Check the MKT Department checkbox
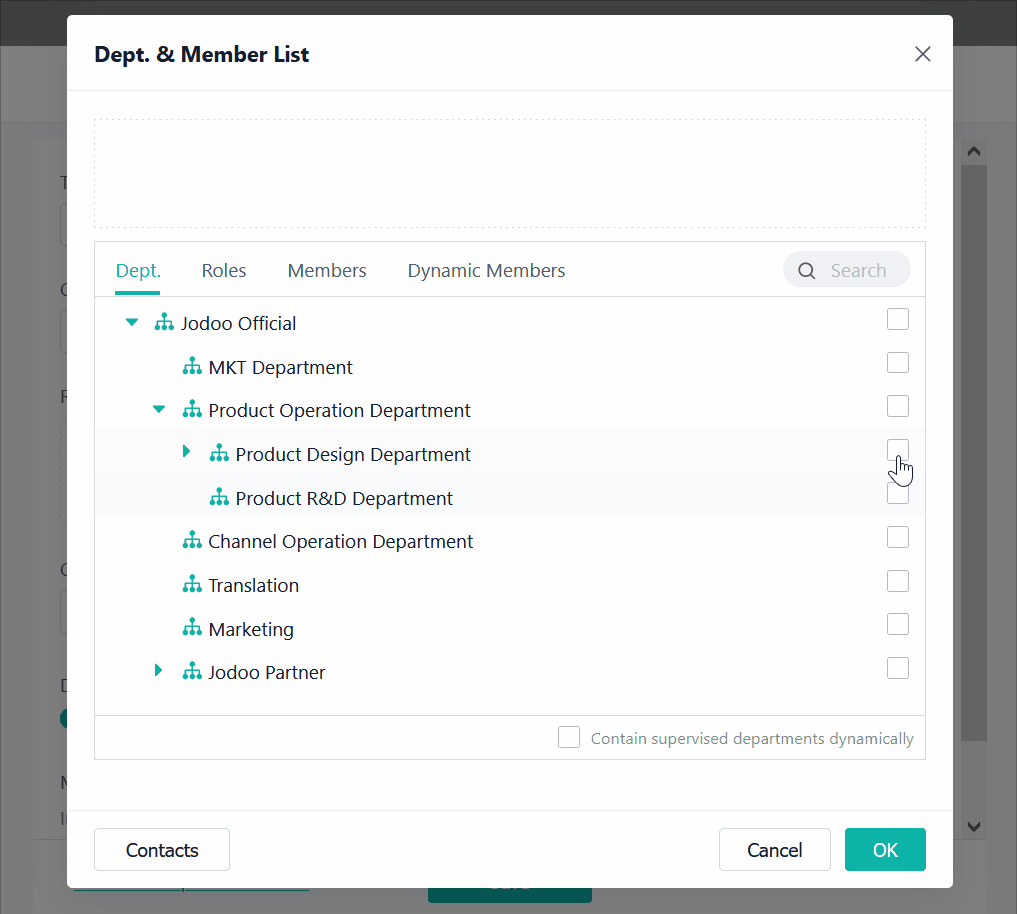This screenshot has height=914, width=1017. [x=898, y=363]
